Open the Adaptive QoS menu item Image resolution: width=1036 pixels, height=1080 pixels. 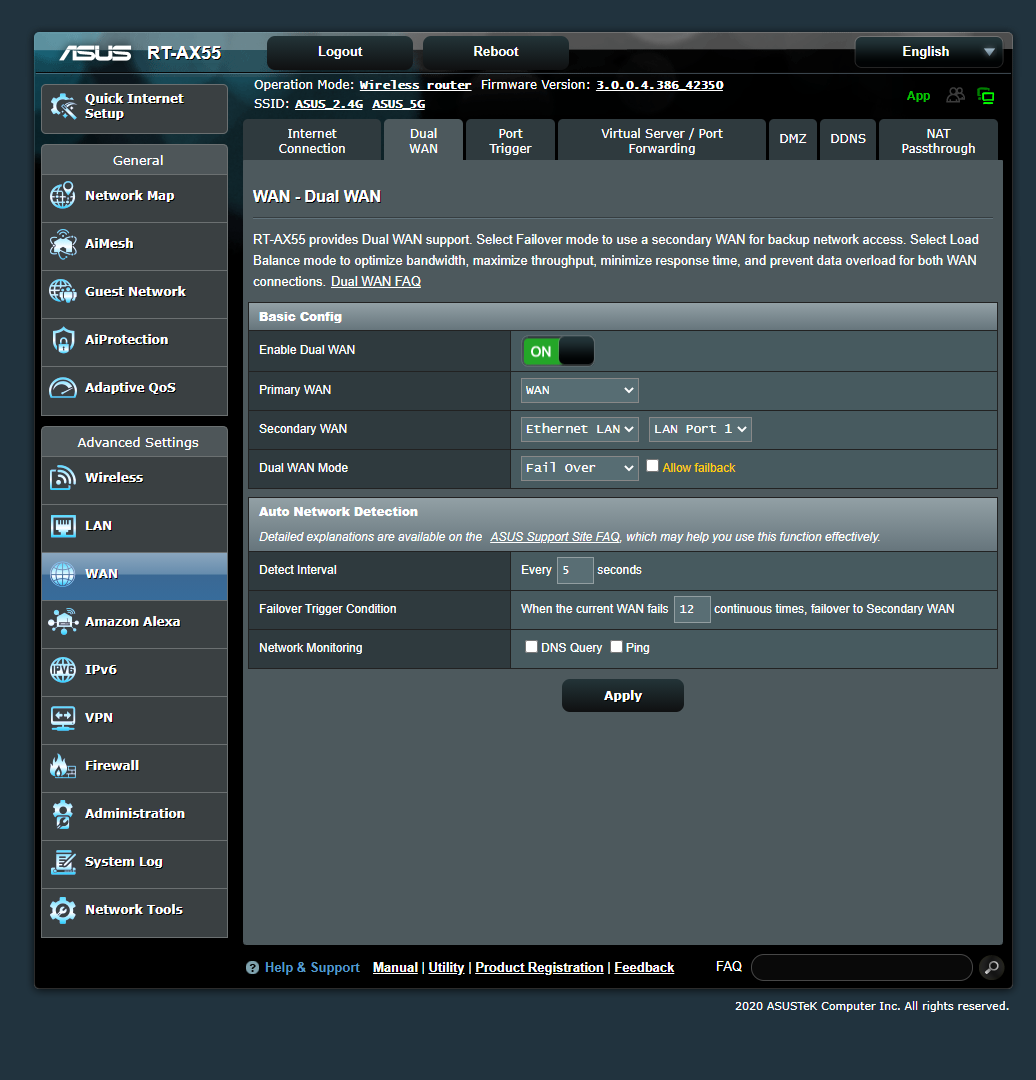134,391
